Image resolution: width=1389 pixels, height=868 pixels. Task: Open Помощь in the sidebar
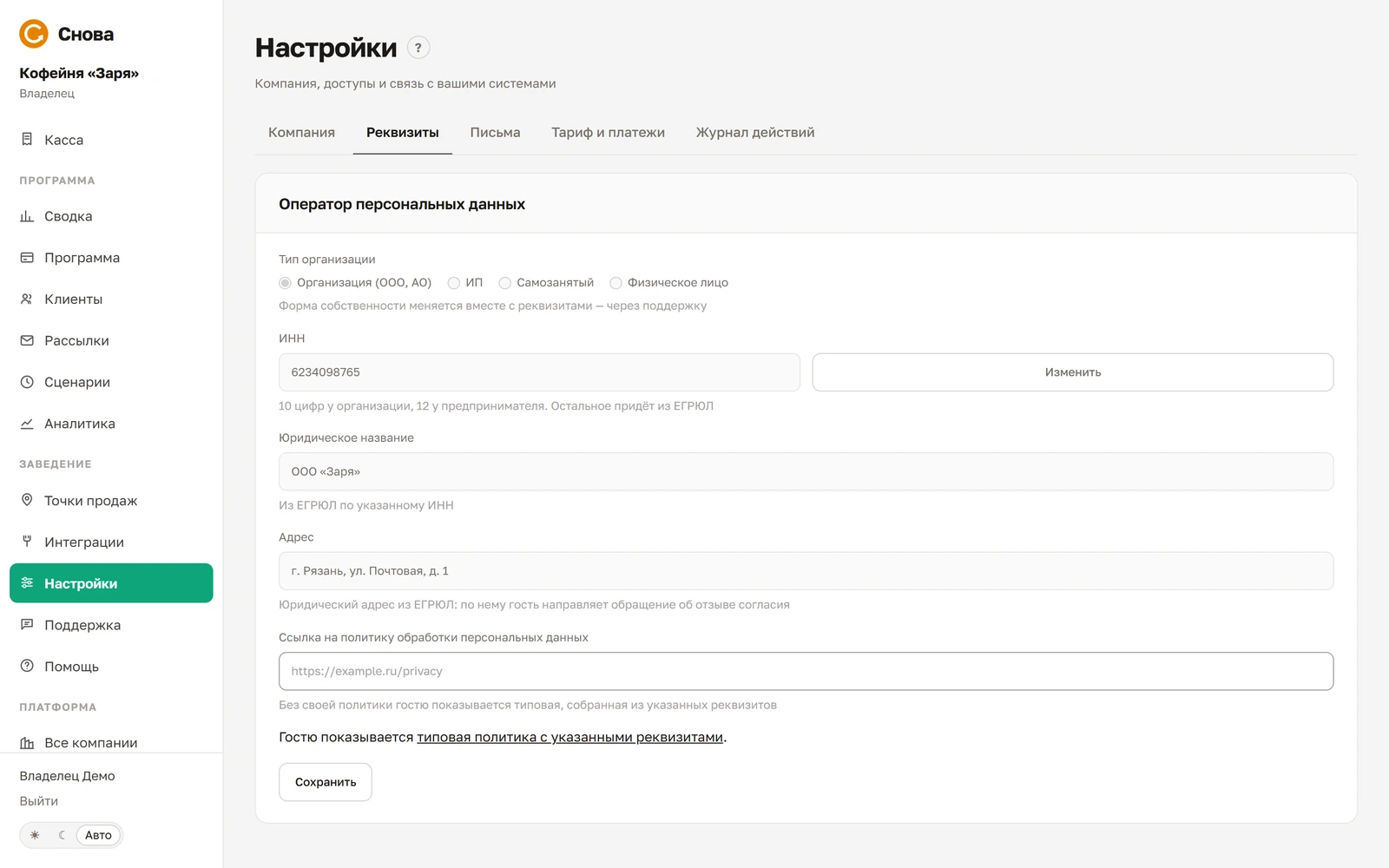pos(111,666)
